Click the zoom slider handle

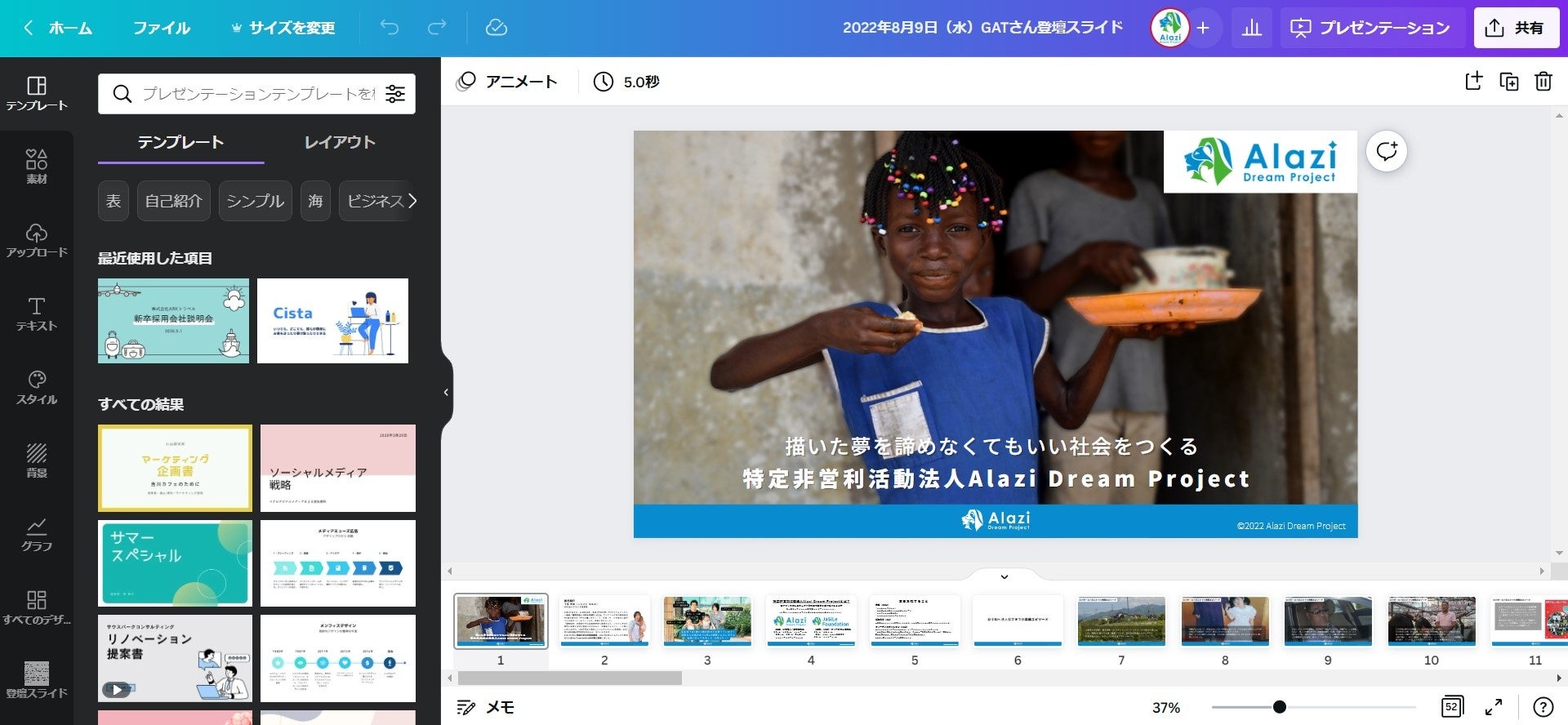click(1280, 707)
